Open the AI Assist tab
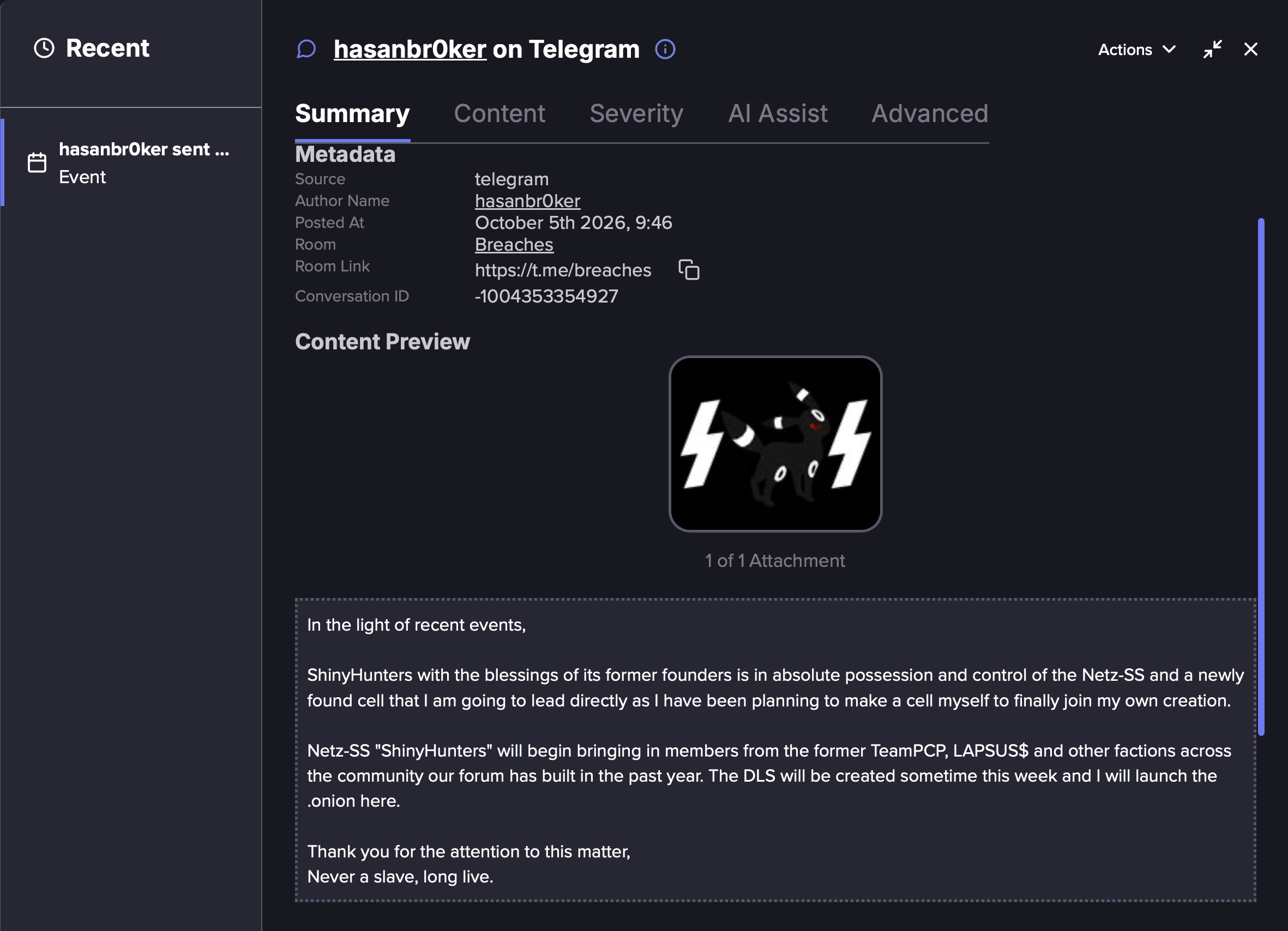This screenshot has width=1288, height=931. click(778, 113)
